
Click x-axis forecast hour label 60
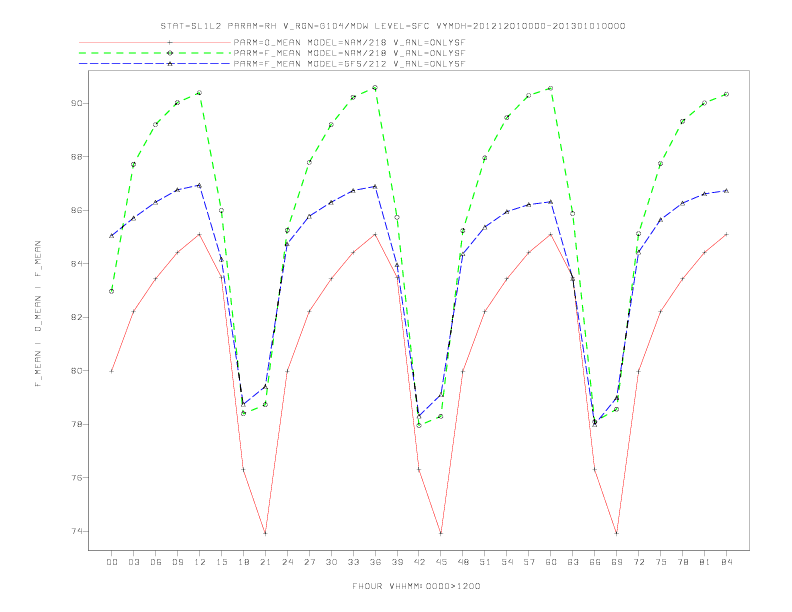tap(551, 562)
